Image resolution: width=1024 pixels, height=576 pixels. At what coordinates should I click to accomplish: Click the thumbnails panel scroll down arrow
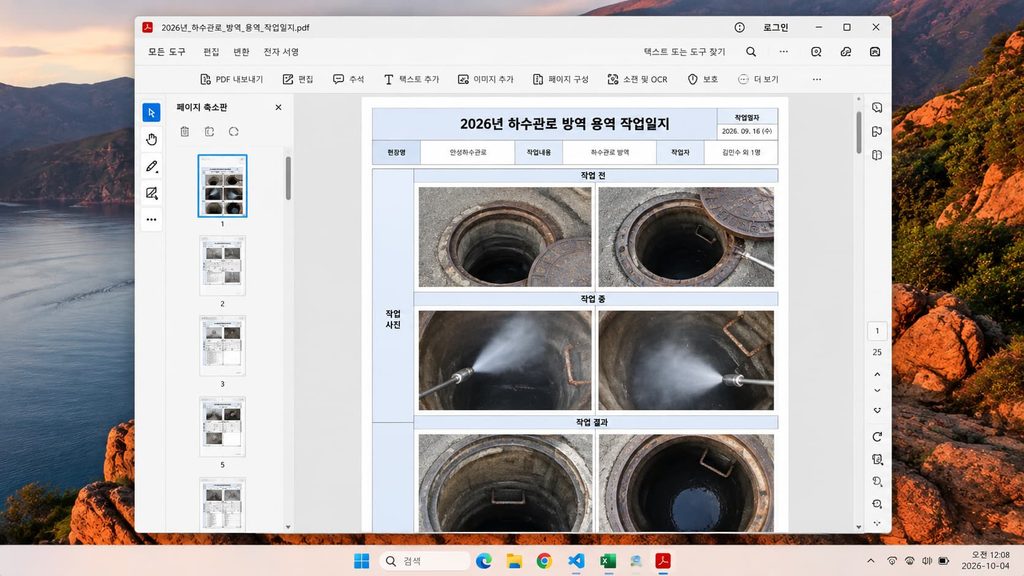pyautogui.click(x=288, y=527)
